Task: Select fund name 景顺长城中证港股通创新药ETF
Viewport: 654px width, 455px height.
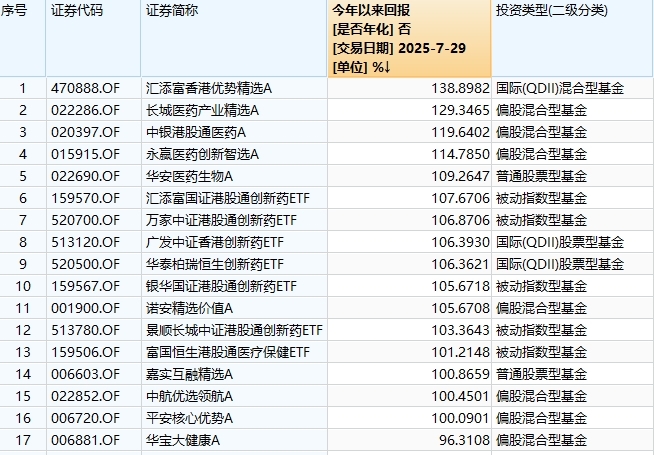Action: (x=234, y=330)
